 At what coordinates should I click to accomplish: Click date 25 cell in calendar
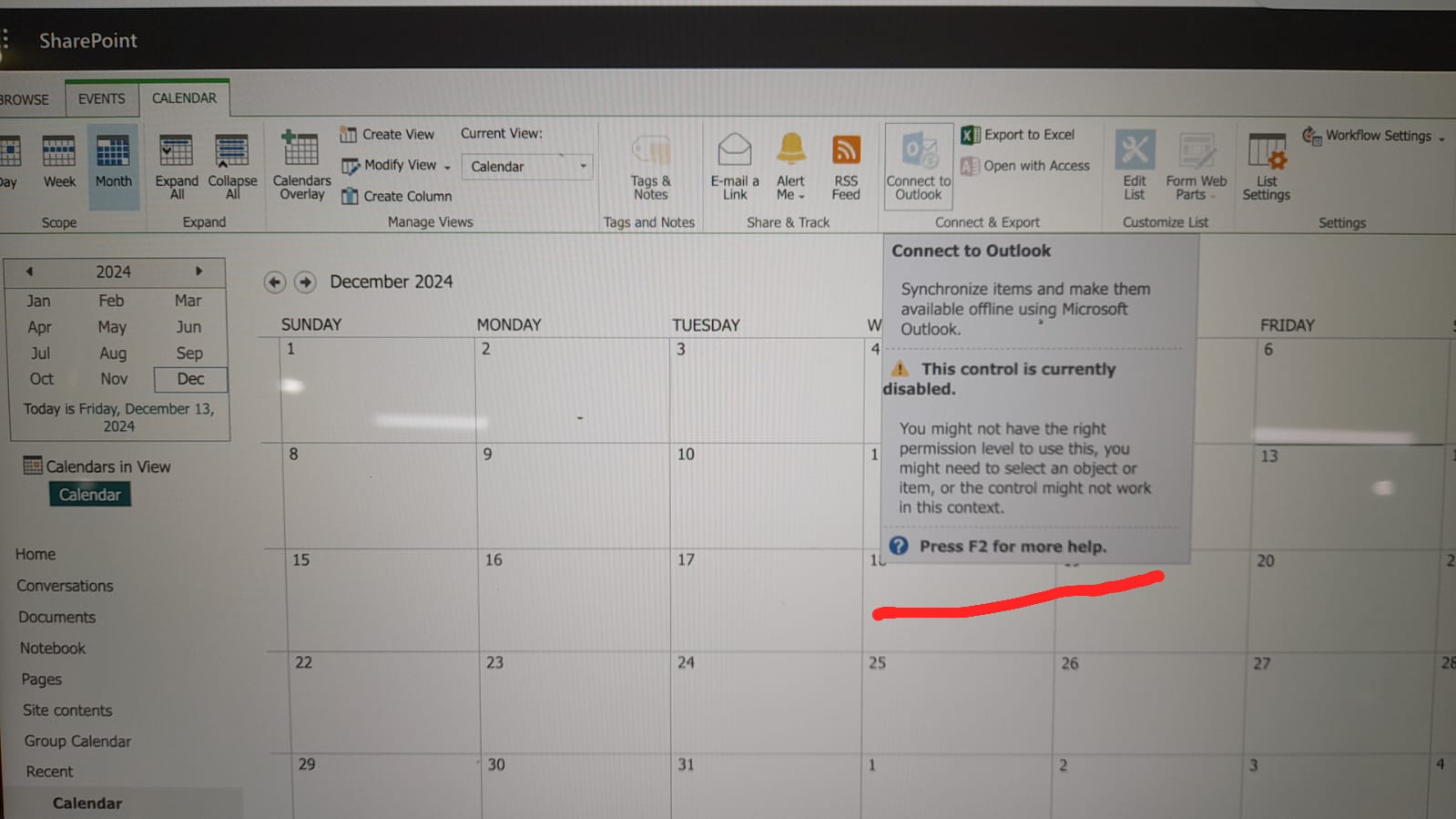click(957, 701)
